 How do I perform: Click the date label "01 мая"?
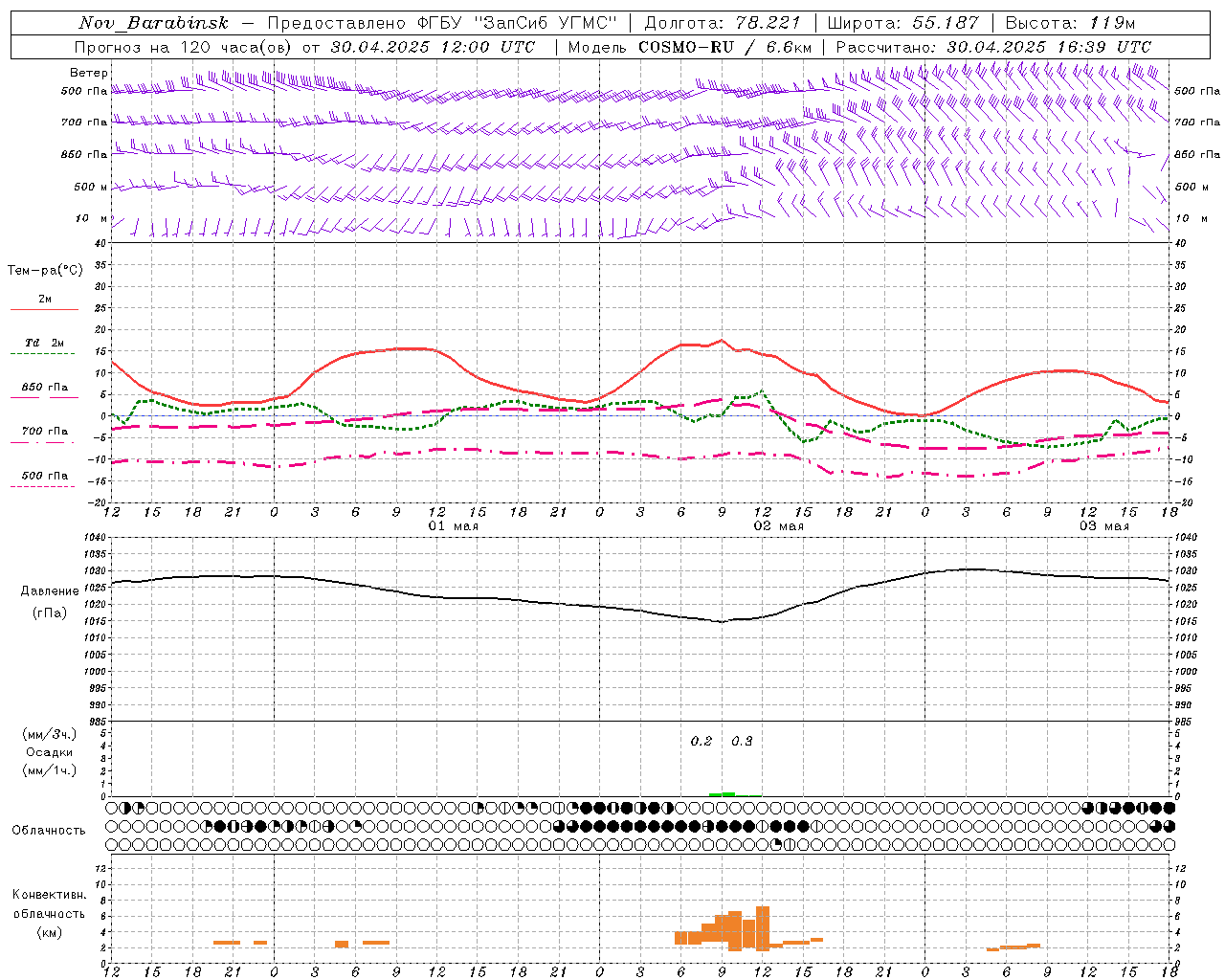[x=454, y=526]
